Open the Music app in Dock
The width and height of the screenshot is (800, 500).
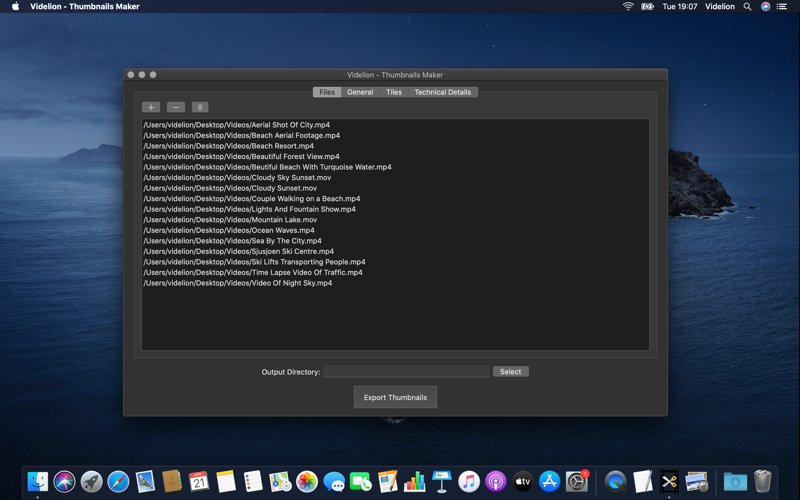[468, 481]
